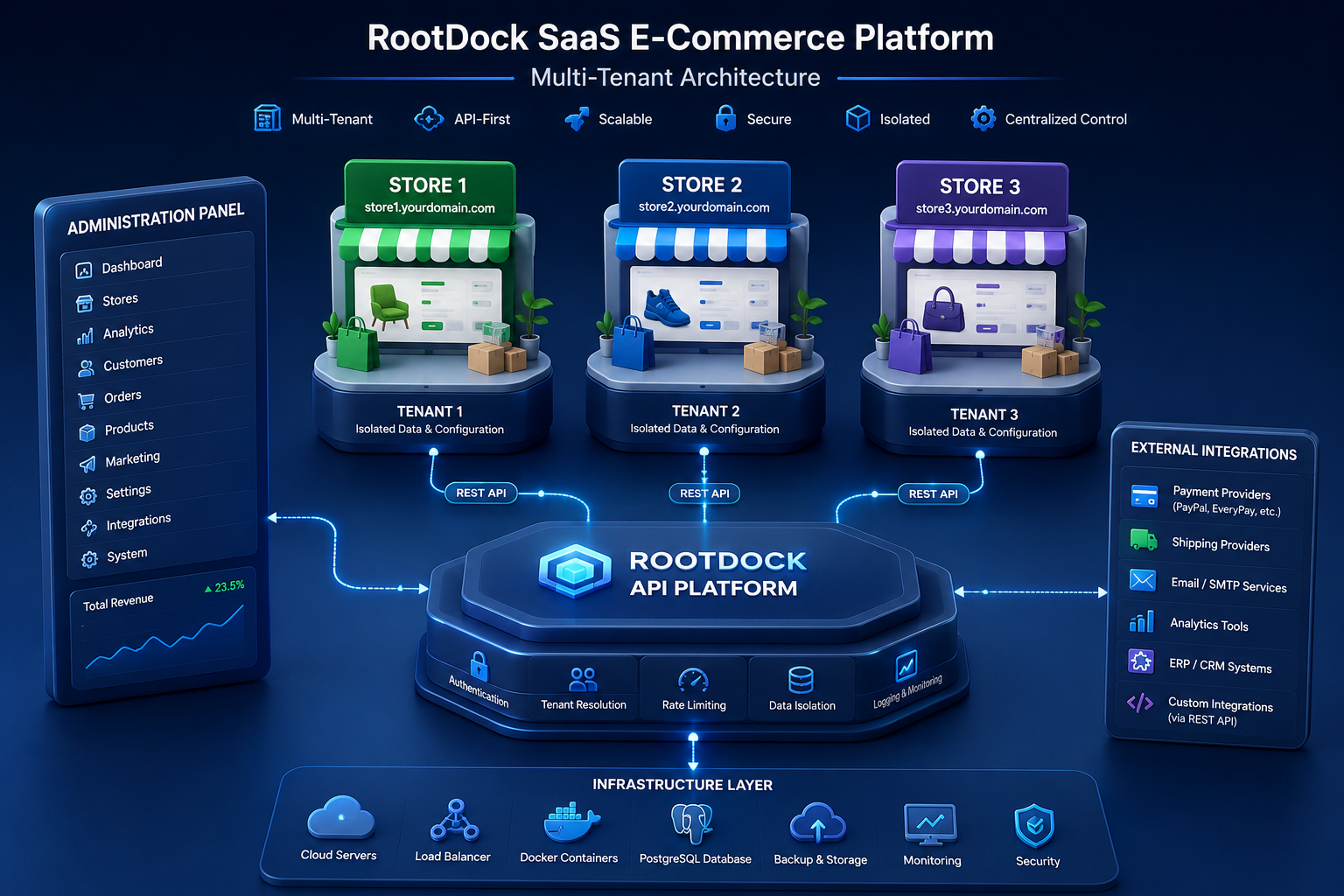Click the REST API badge under Tenant 3
This screenshot has width=1344, height=896.
point(934,493)
